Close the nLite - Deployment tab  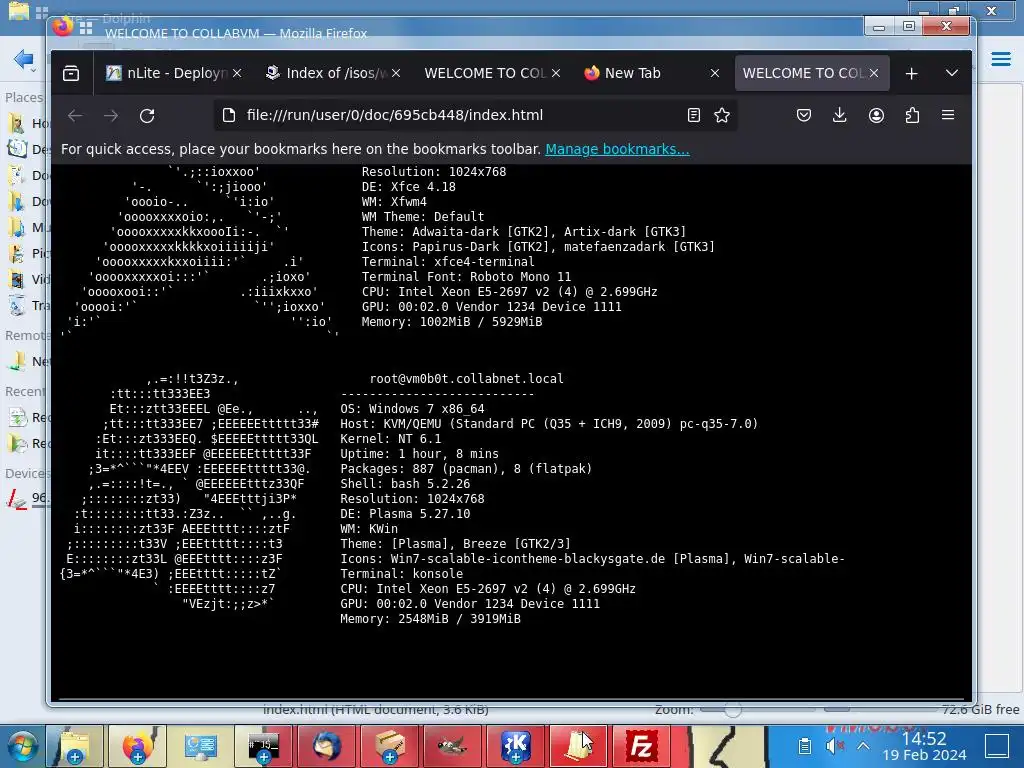[x=237, y=73]
